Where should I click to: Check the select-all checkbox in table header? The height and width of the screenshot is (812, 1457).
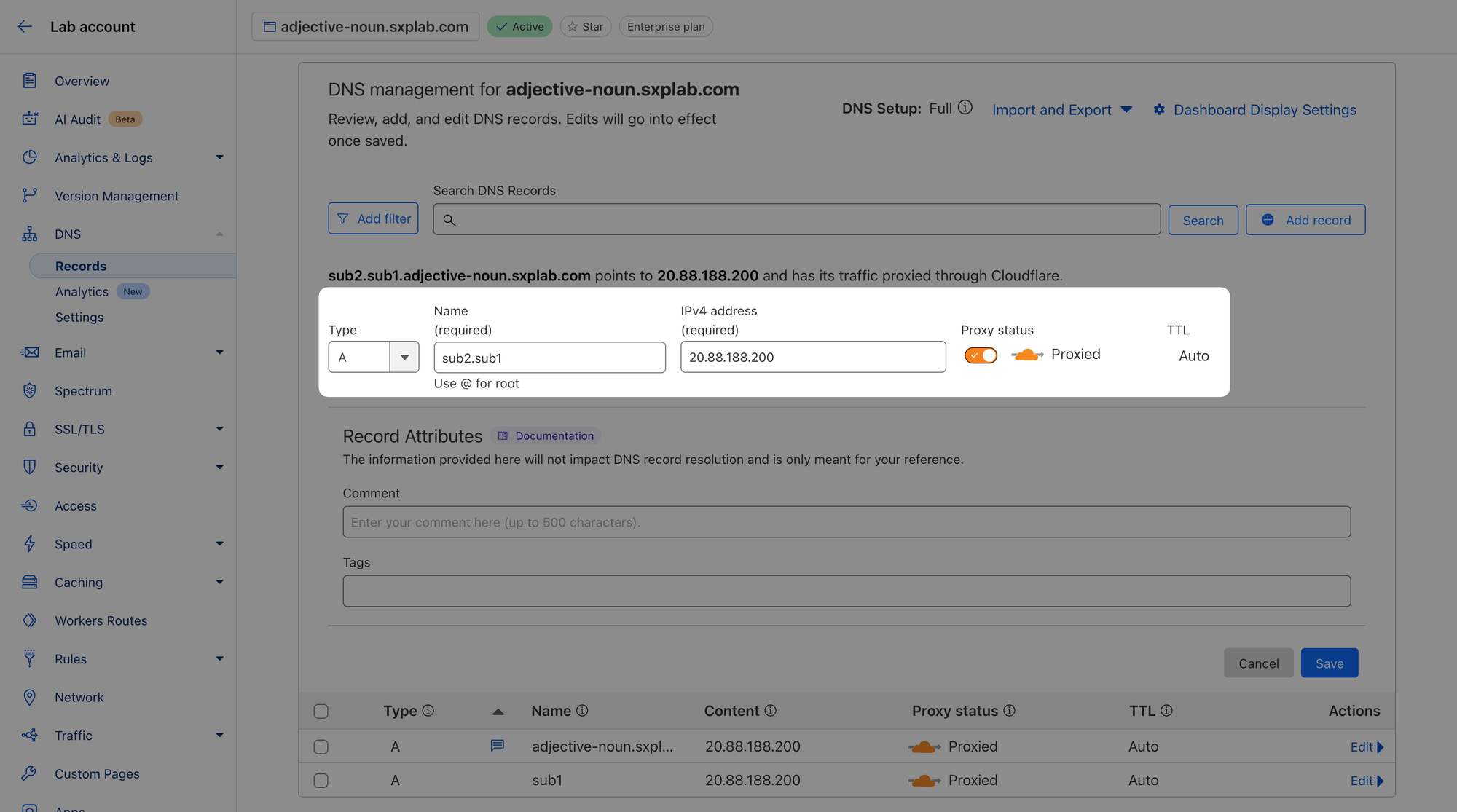pyautogui.click(x=321, y=712)
